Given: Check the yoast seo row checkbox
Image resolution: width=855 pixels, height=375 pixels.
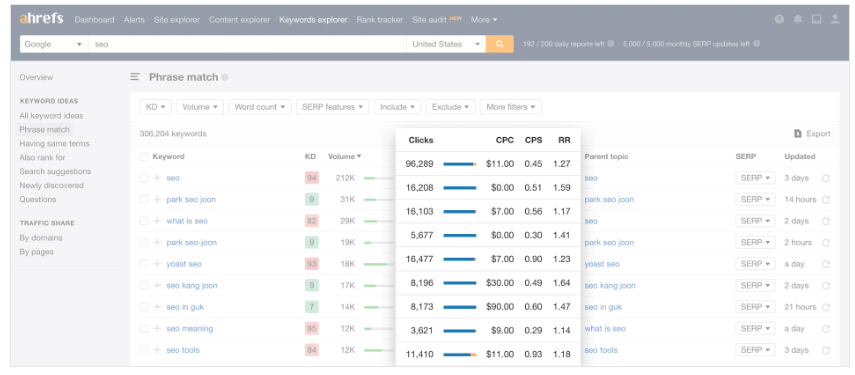Looking at the screenshot, I should click(143, 264).
